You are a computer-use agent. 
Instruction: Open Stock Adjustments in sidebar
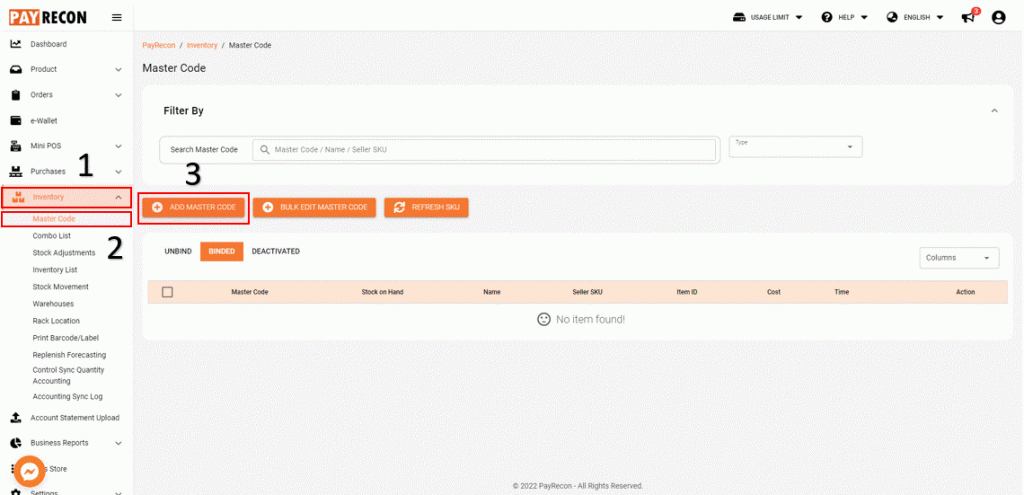pos(64,253)
